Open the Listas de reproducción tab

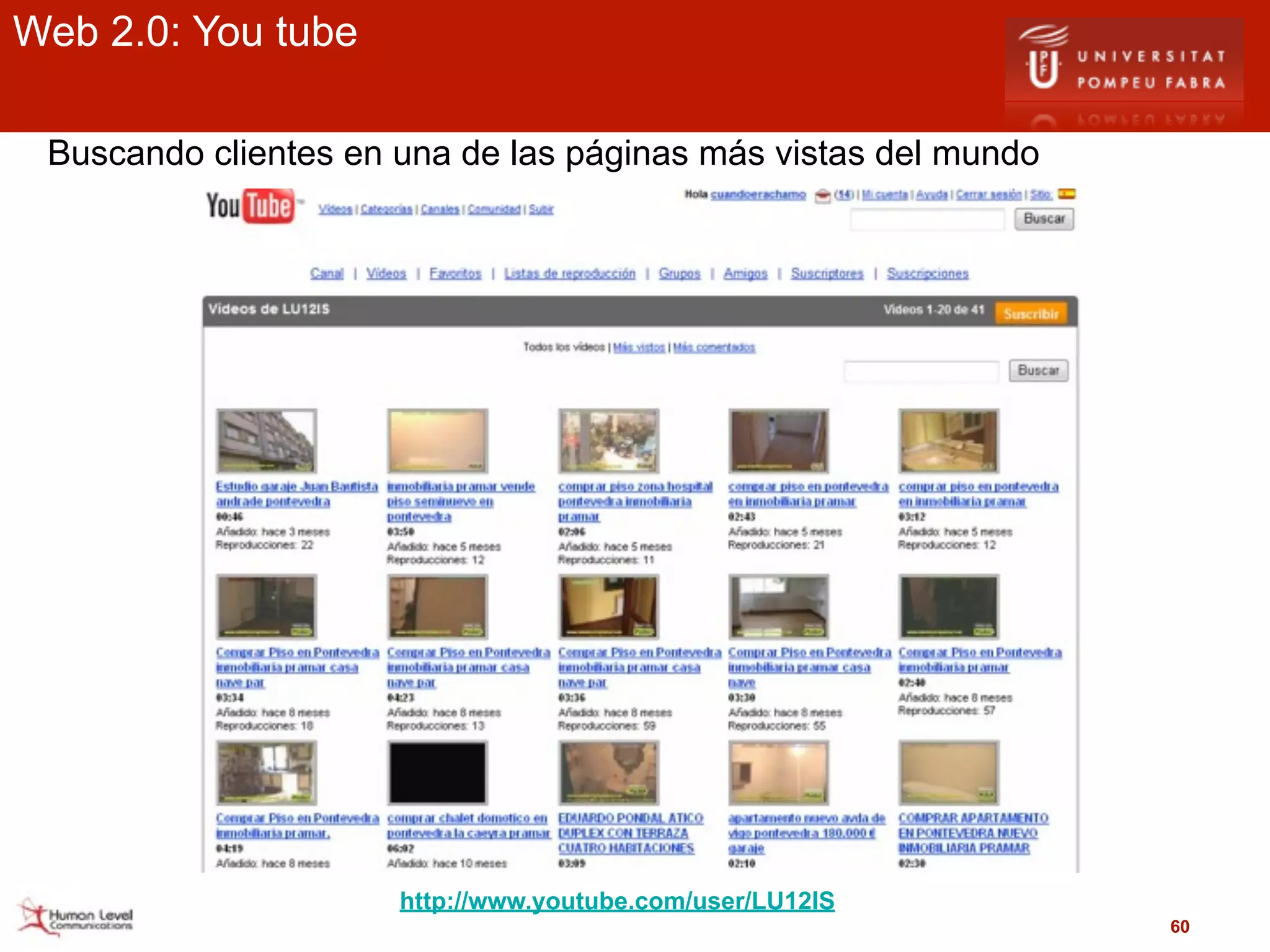[570, 273]
